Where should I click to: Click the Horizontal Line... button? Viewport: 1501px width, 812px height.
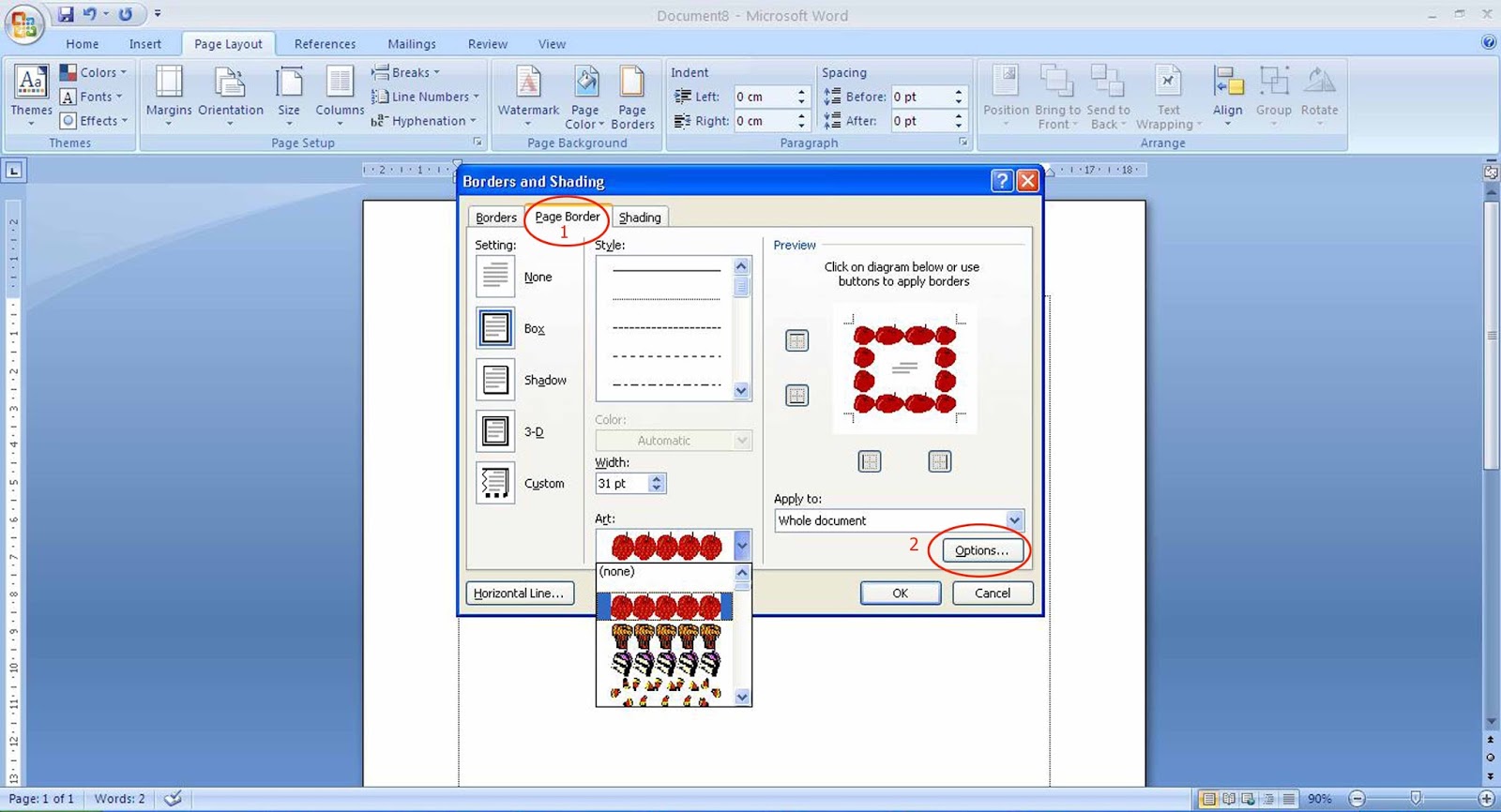(x=519, y=594)
